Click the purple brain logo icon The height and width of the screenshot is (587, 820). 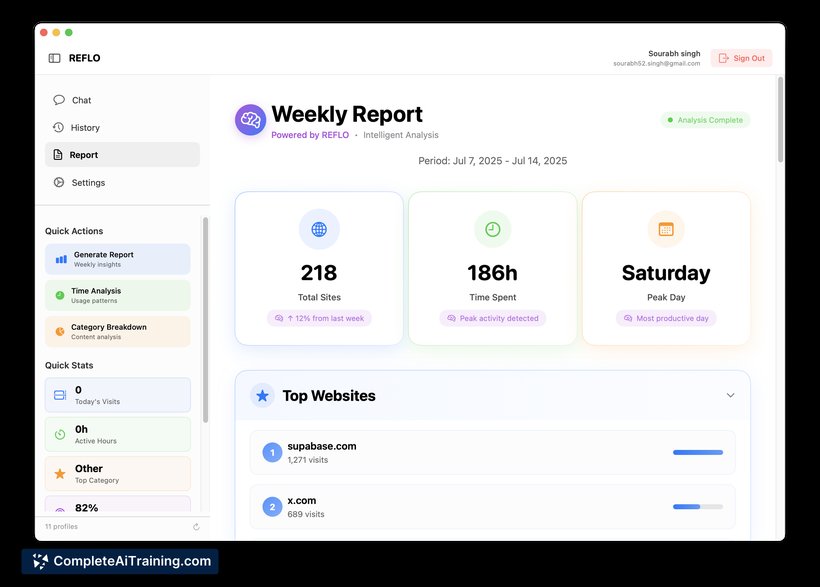[x=250, y=120]
